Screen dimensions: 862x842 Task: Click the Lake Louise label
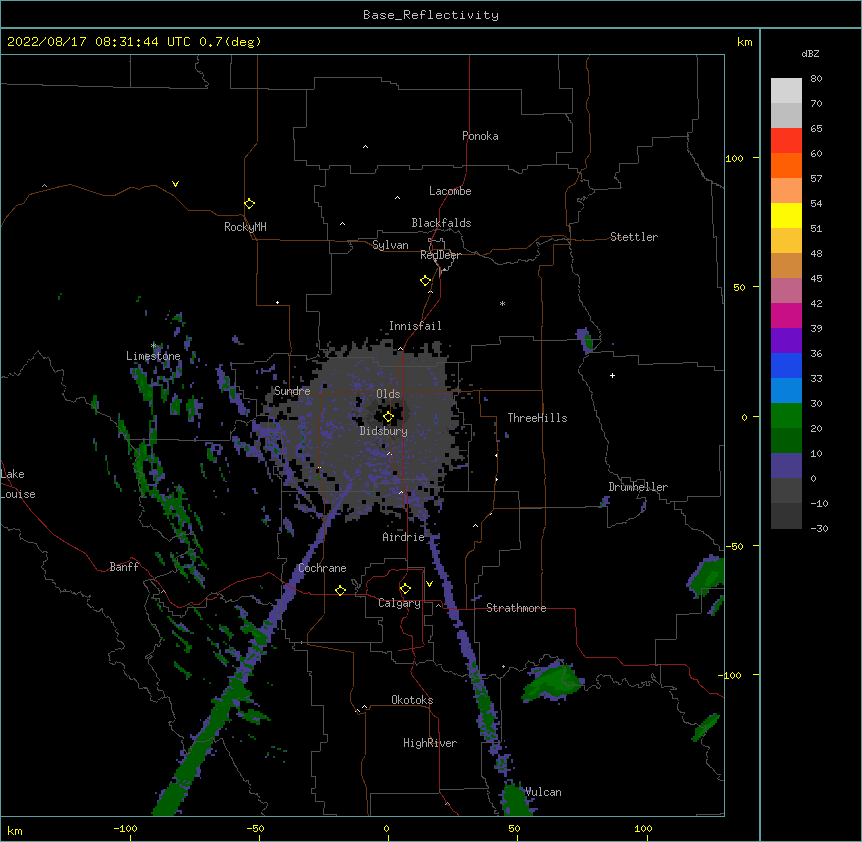coord(18,484)
